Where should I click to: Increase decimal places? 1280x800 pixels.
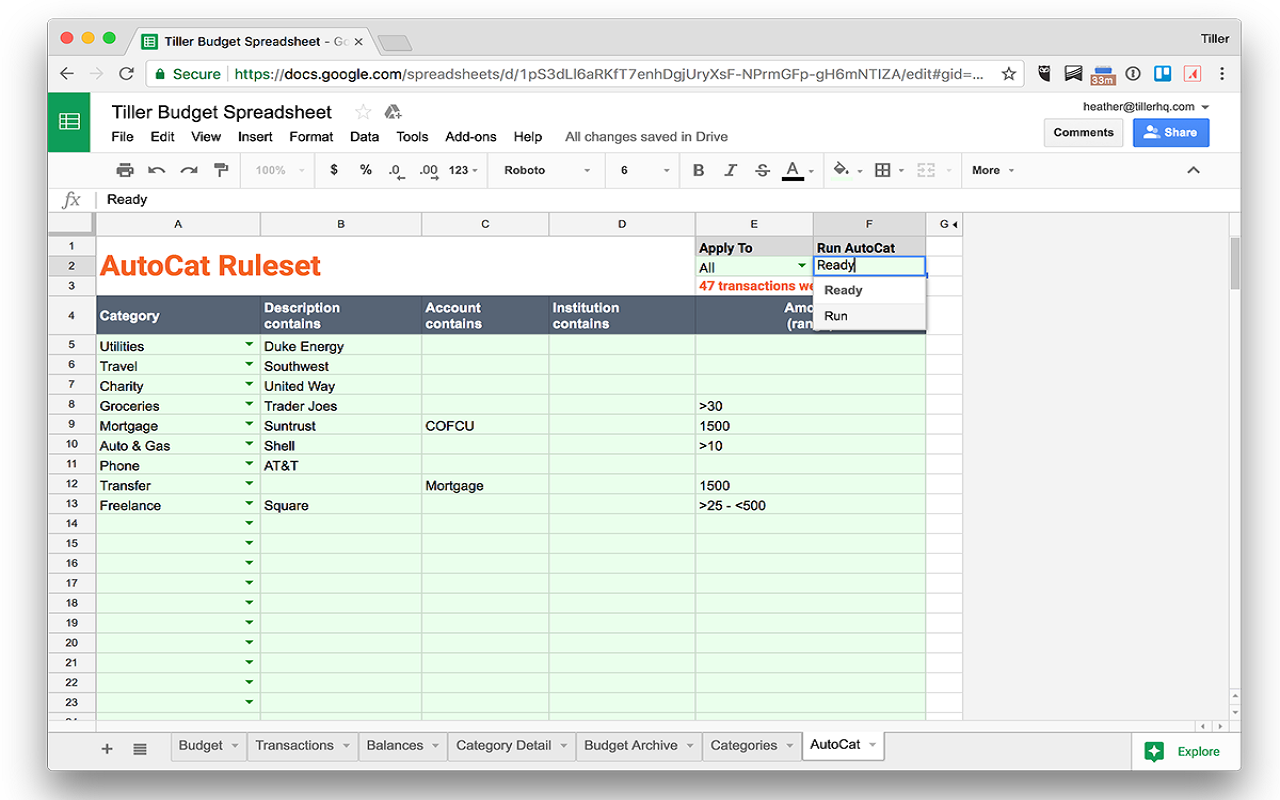(x=429, y=171)
